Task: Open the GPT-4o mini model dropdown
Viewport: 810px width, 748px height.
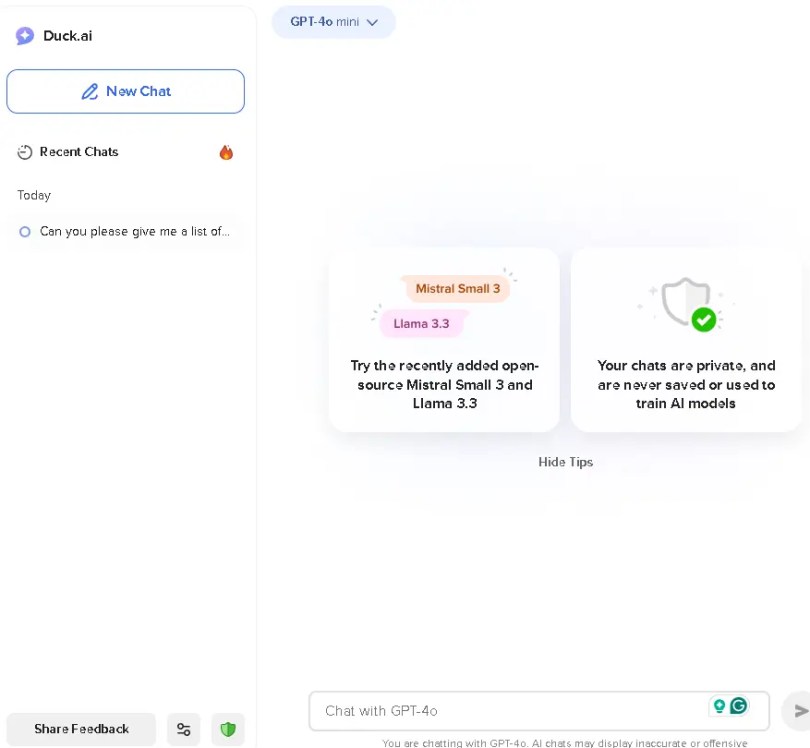Action: tap(334, 22)
